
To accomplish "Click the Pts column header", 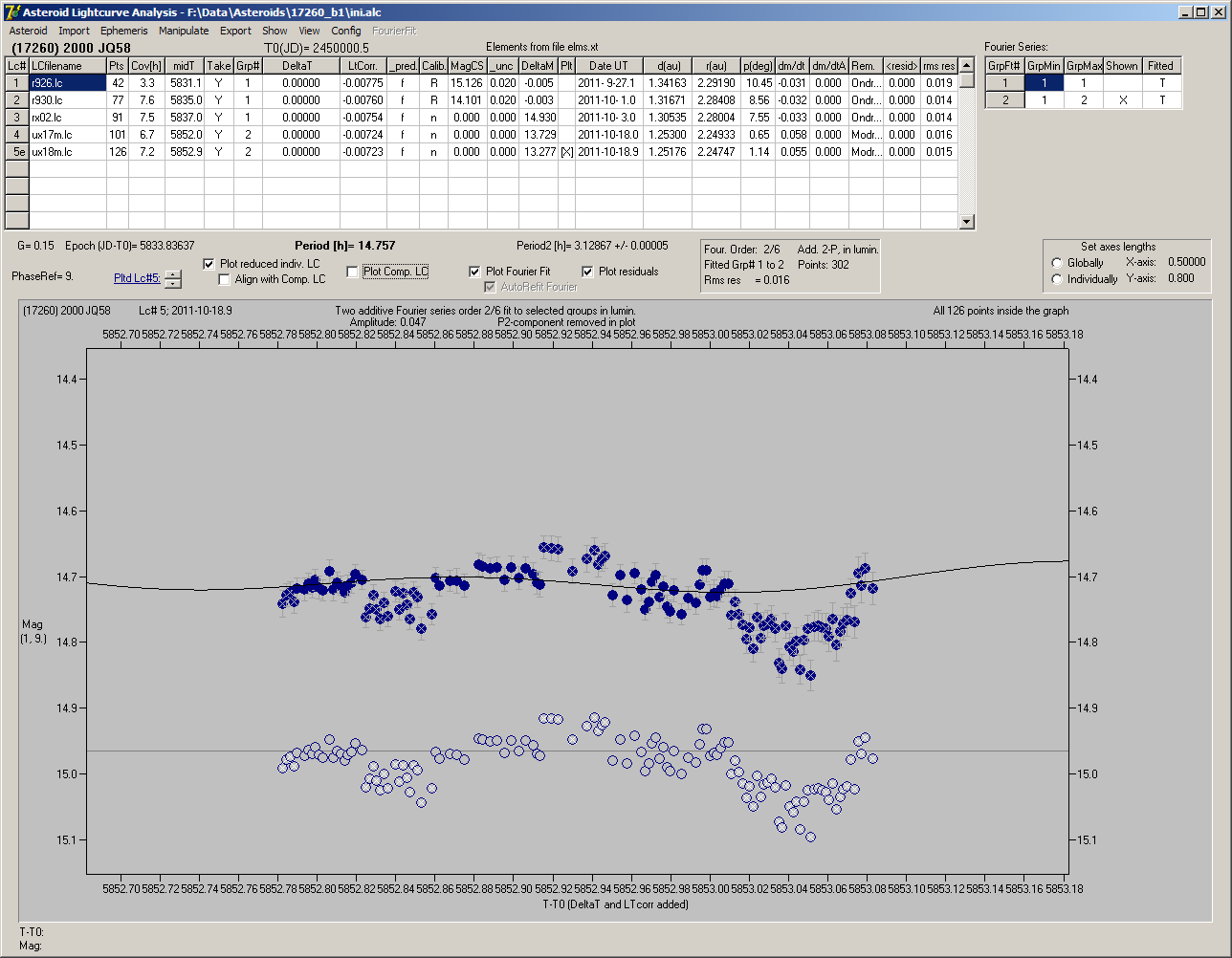I will pyautogui.click(x=117, y=66).
